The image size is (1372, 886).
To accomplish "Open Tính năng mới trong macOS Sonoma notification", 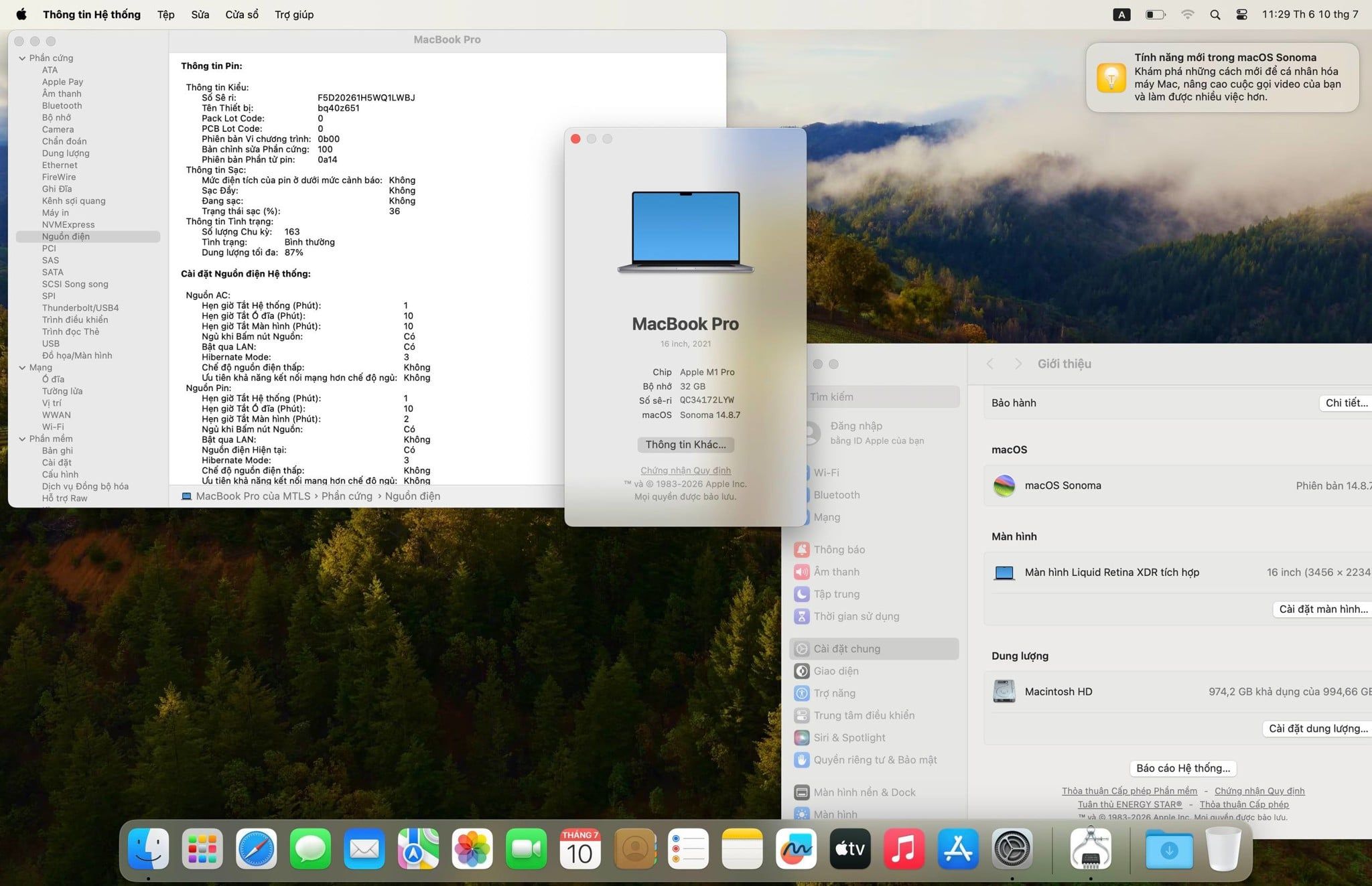I will click(x=1222, y=77).
